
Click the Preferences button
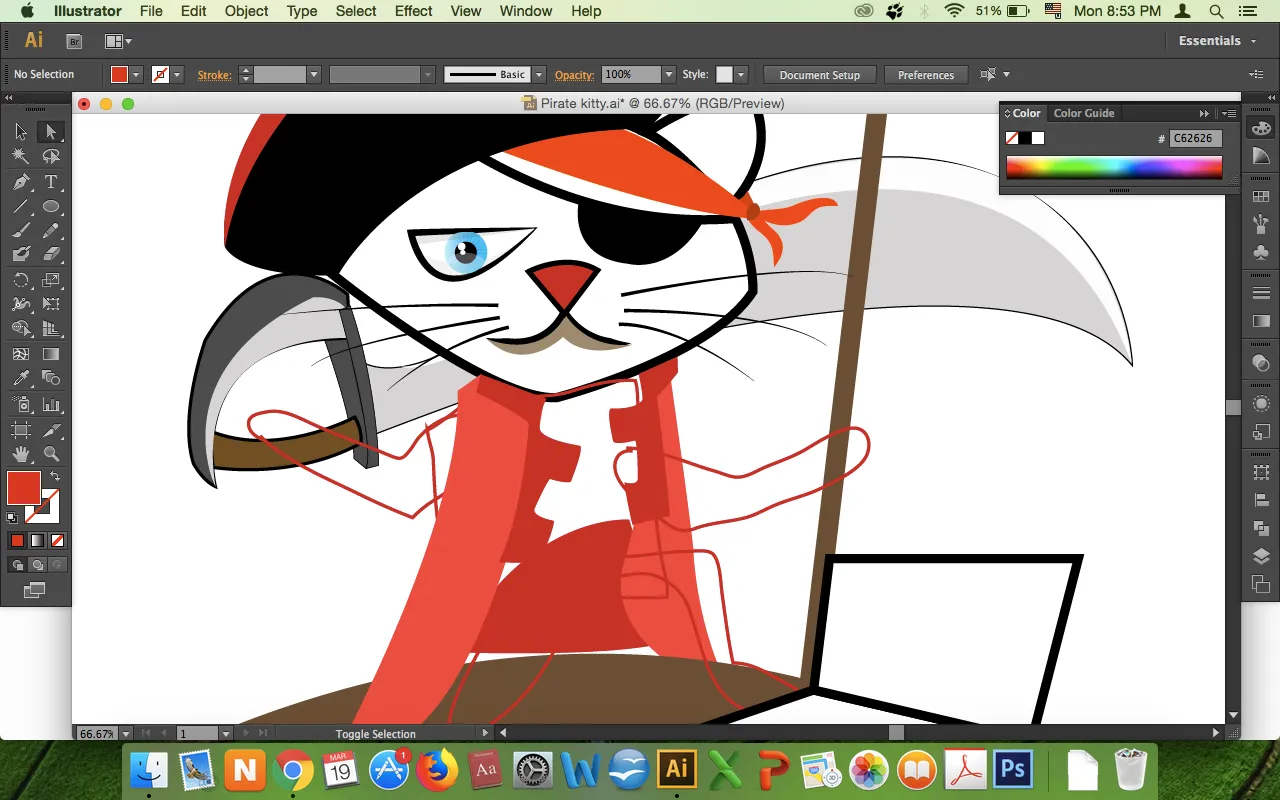(x=926, y=75)
